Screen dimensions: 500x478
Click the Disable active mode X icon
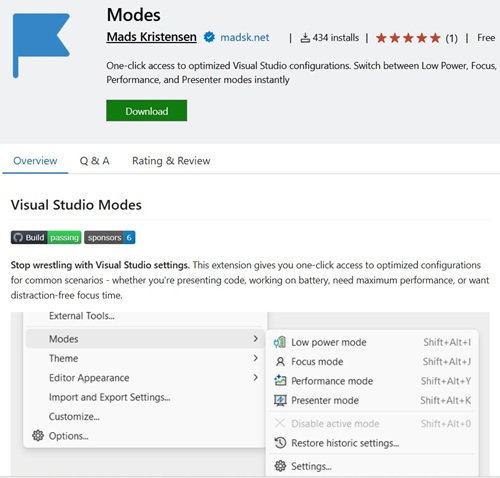[280, 423]
